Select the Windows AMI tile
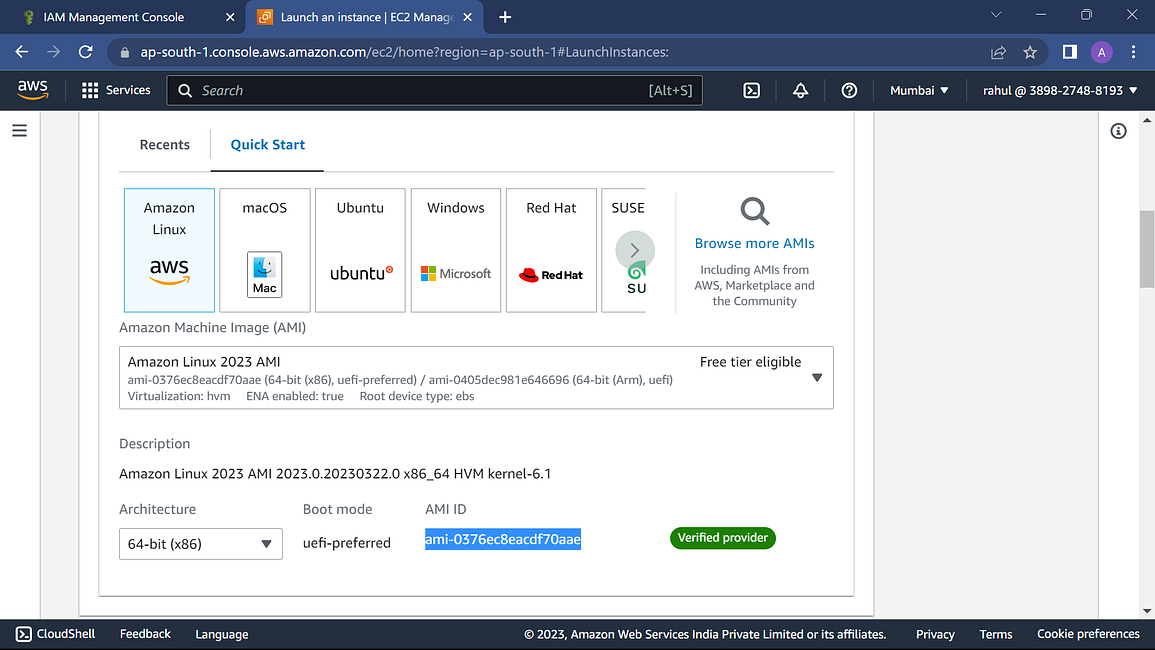This screenshot has width=1155, height=650. click(456, 250)
